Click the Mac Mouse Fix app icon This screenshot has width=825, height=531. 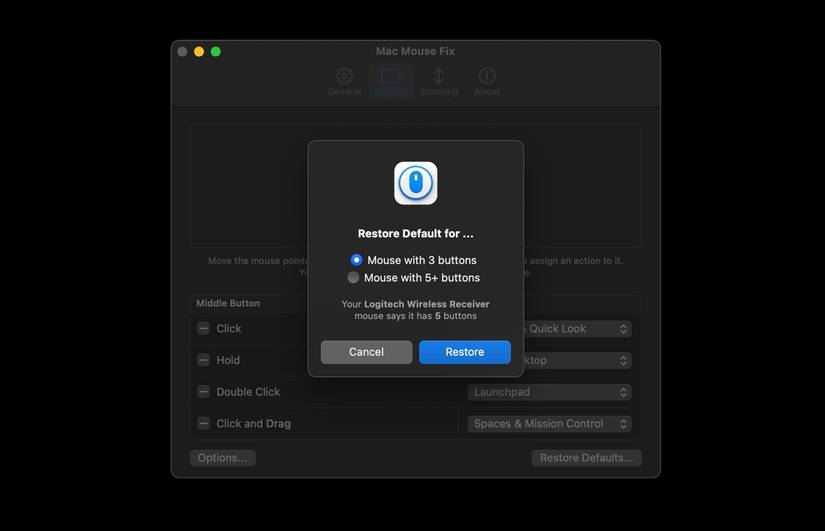416,183
